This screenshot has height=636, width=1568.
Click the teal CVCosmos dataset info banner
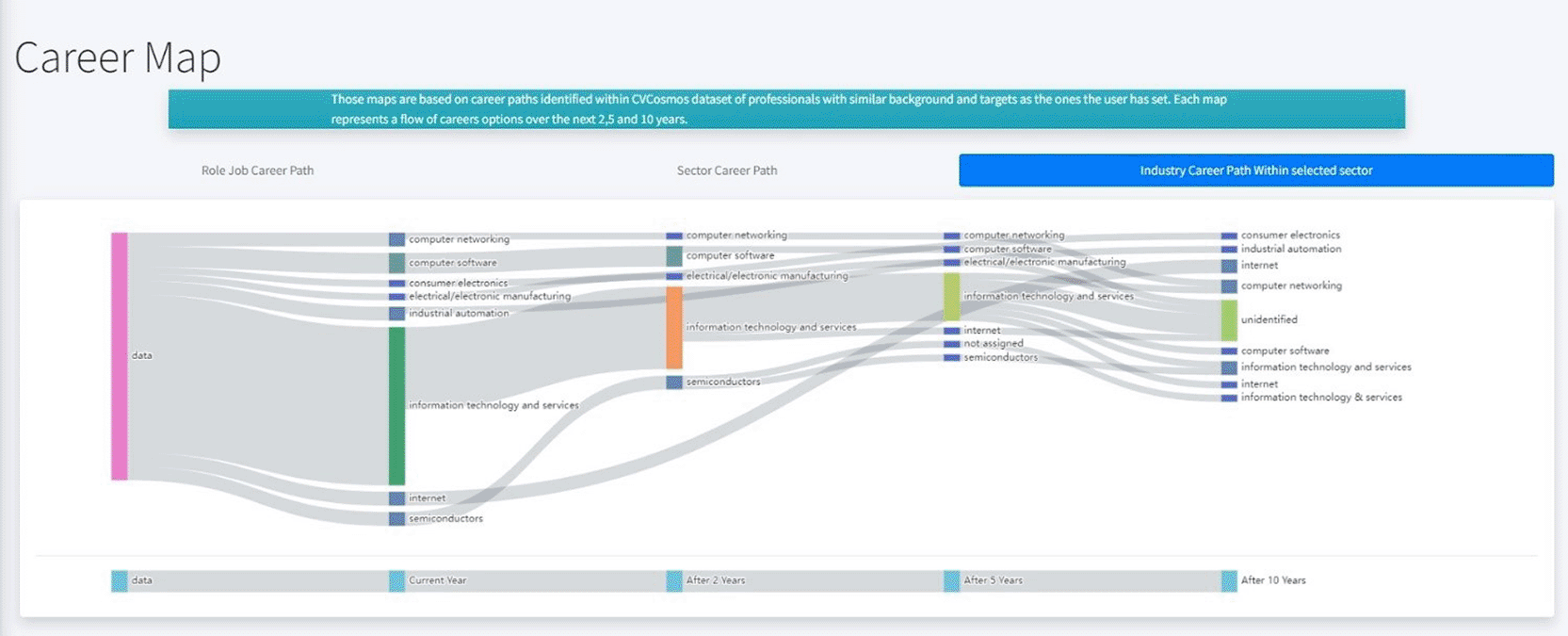tap(786, 109)
